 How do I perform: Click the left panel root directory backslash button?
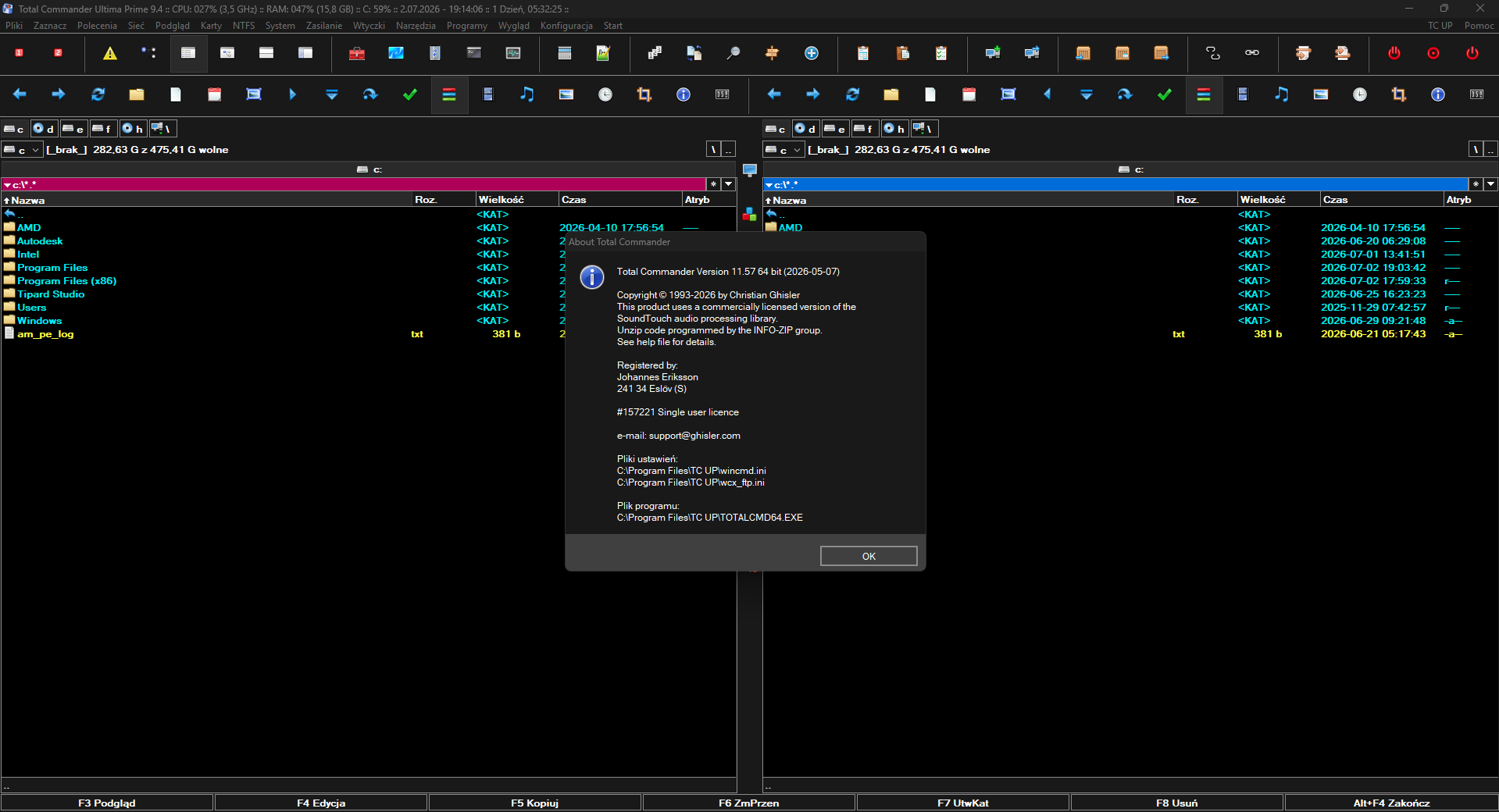(x=713, y=150)
